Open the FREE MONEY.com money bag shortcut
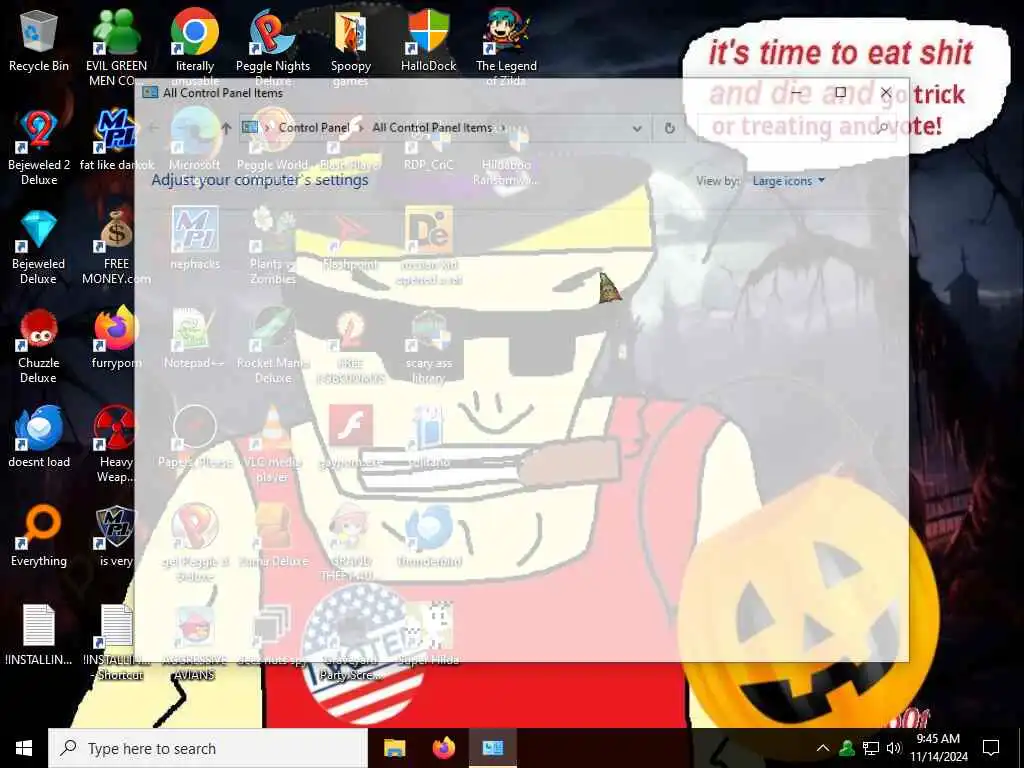 (x=116, y=248)
